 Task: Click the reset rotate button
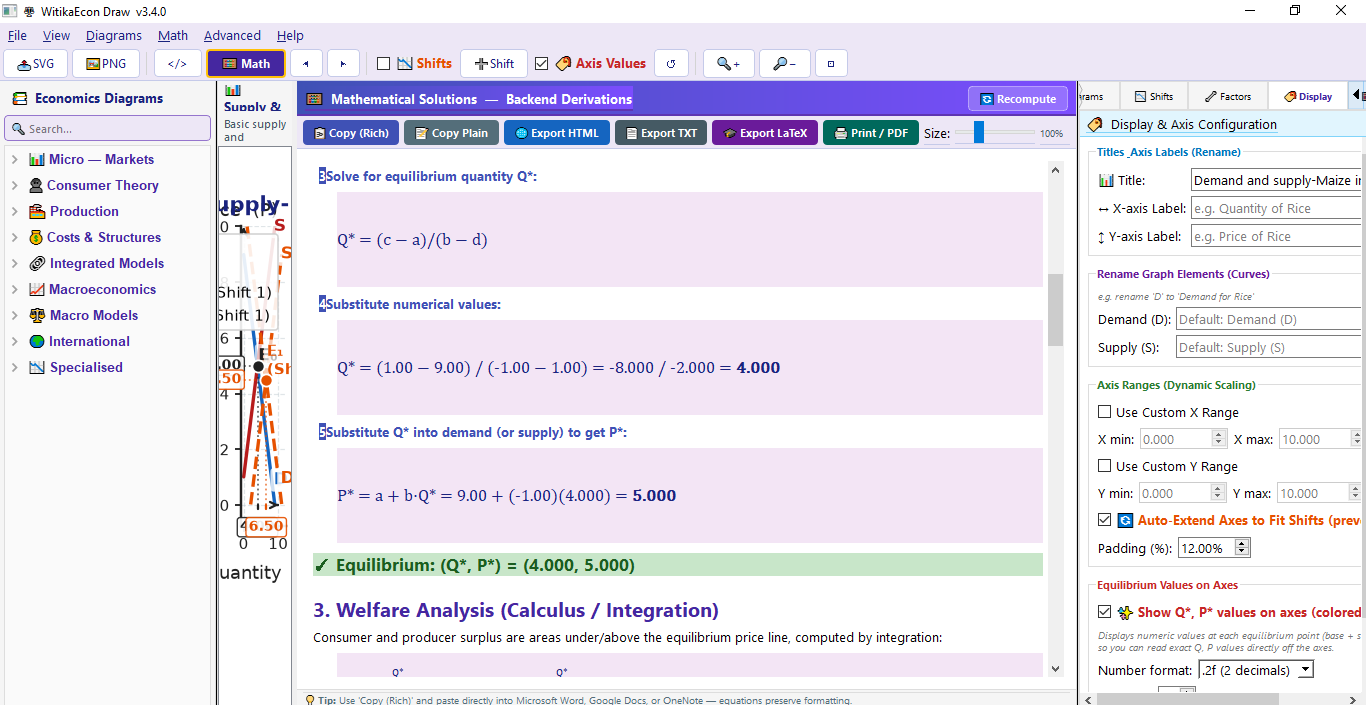(671, 63)
